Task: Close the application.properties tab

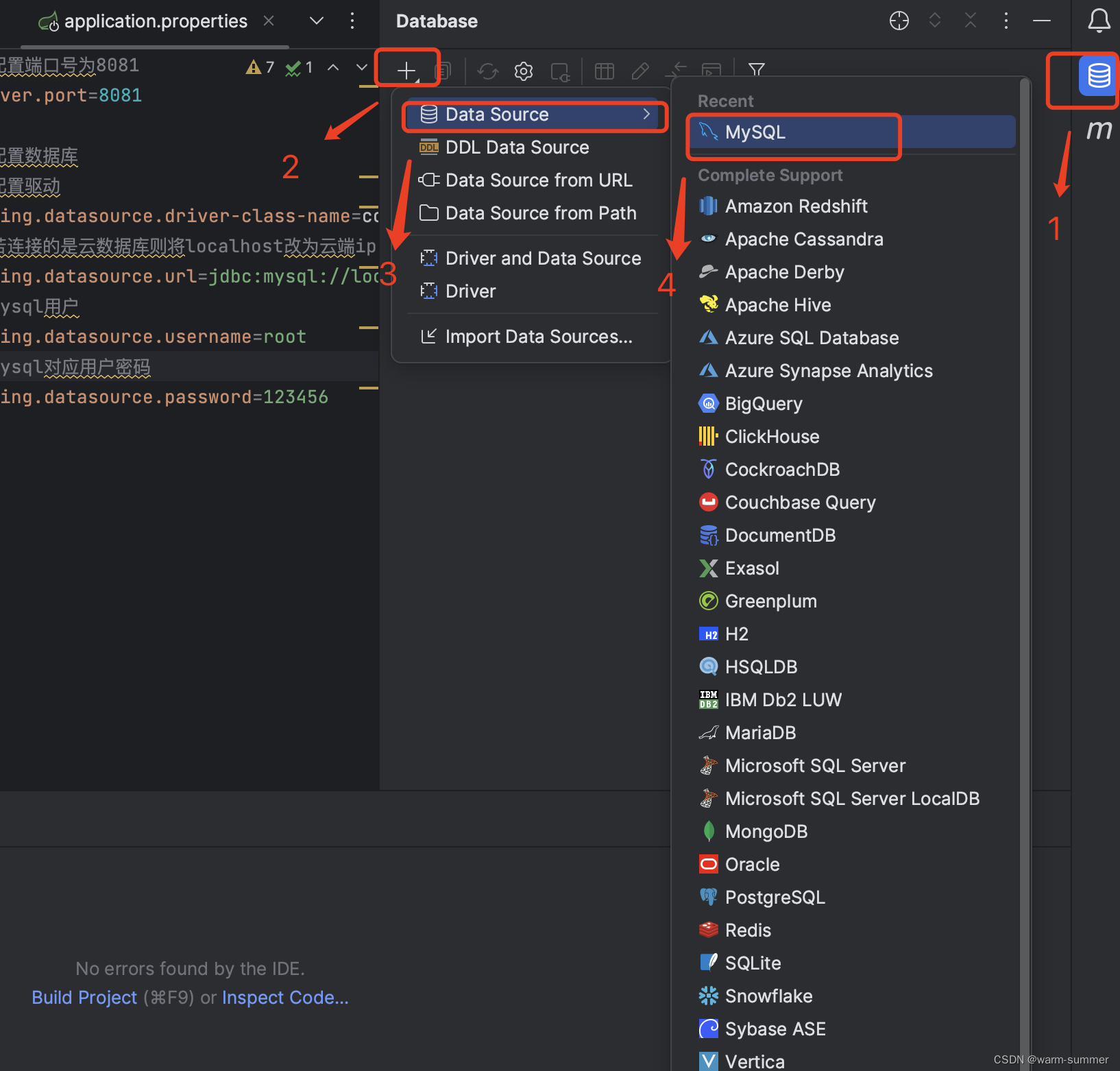Action: click(269, 21)
